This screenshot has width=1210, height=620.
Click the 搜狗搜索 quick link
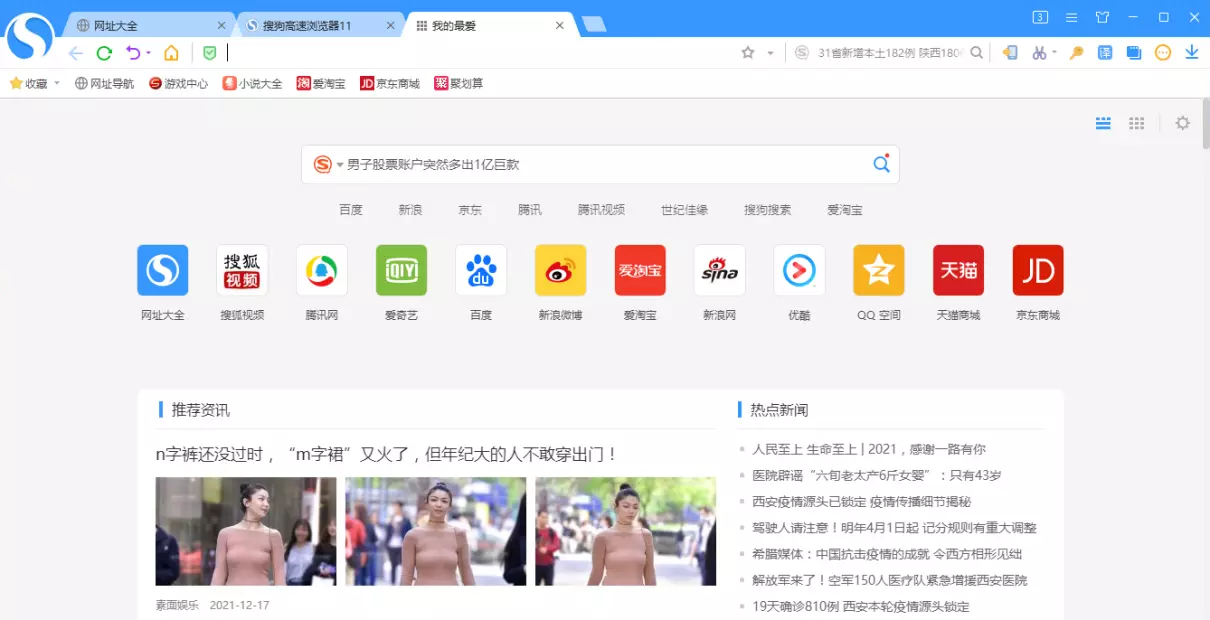pyautogui.click(x=767, y=210)
